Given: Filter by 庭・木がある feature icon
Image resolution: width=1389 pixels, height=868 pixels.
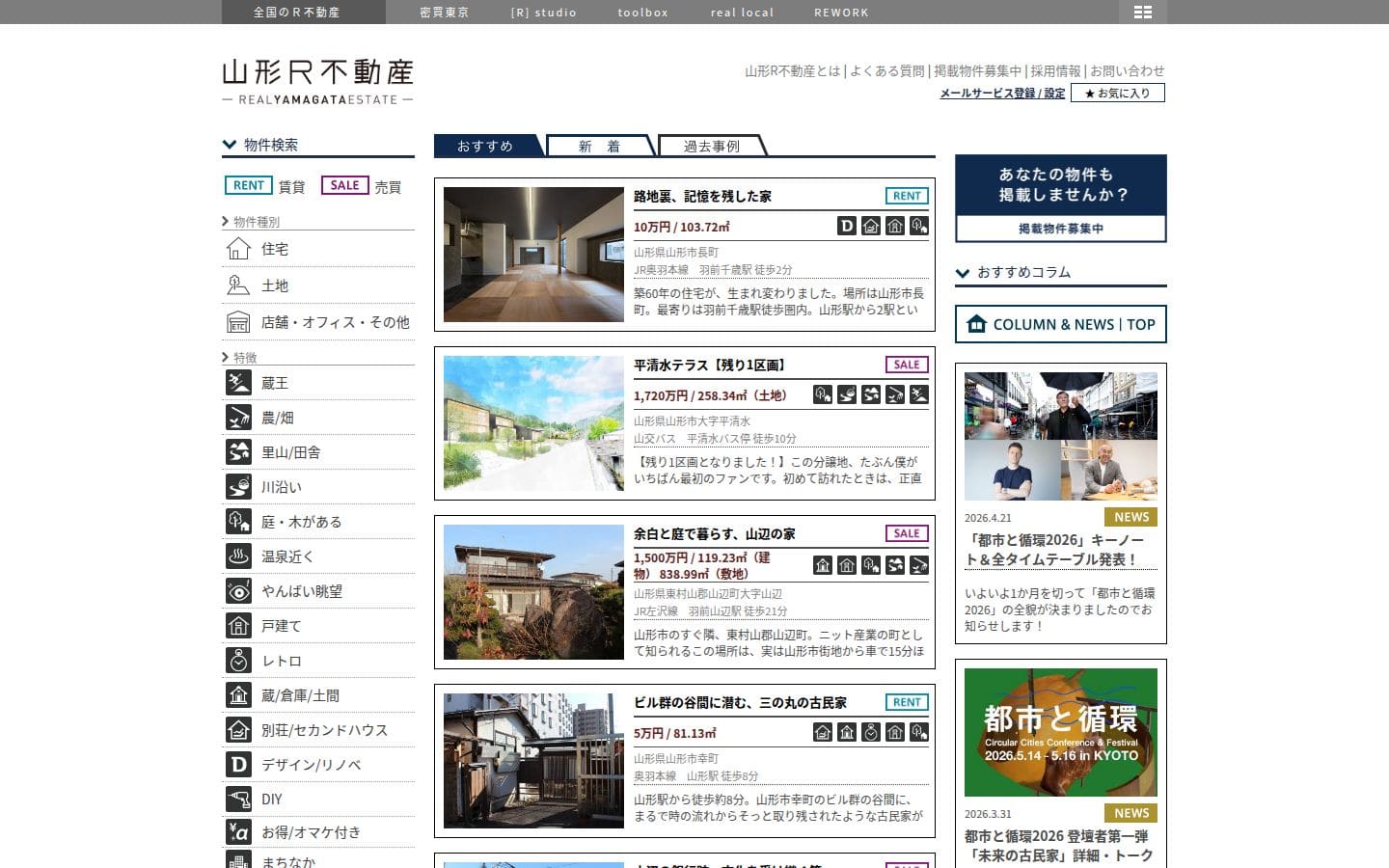Looking at the screenshot, I should tap(238, 522).
